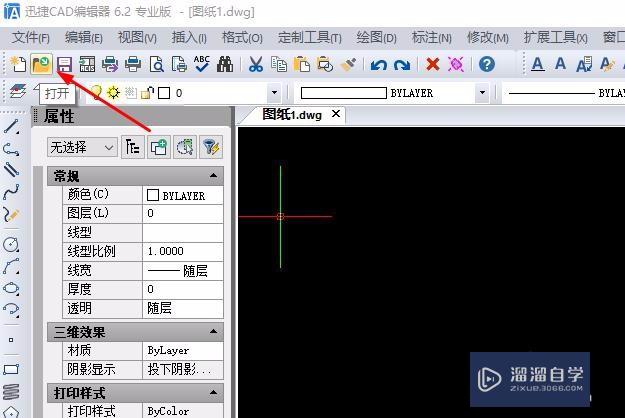Select the Polyline tool
Viewport: 625px width, 418px height.
pos(12,149)
